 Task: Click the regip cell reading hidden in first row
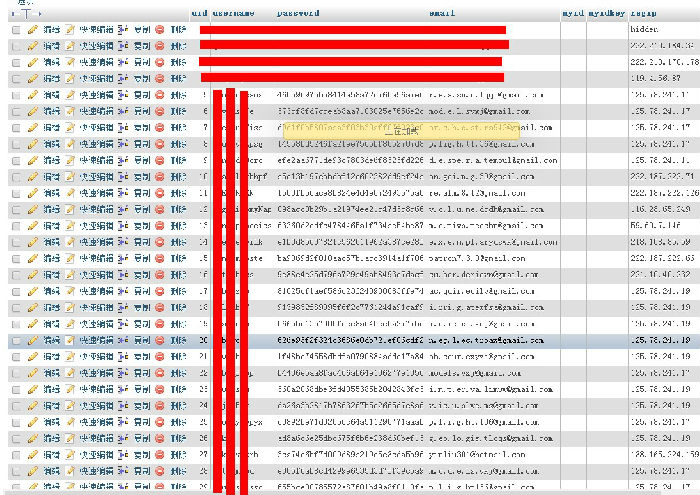(643, 30)
